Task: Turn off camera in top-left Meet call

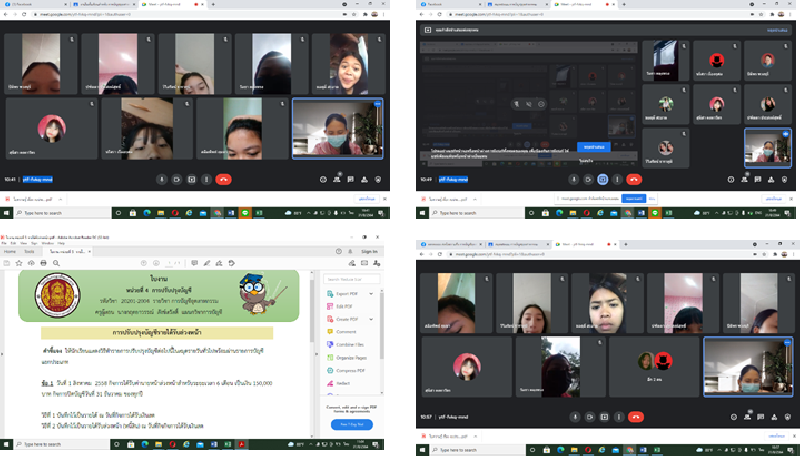Action: pos(174,179)
